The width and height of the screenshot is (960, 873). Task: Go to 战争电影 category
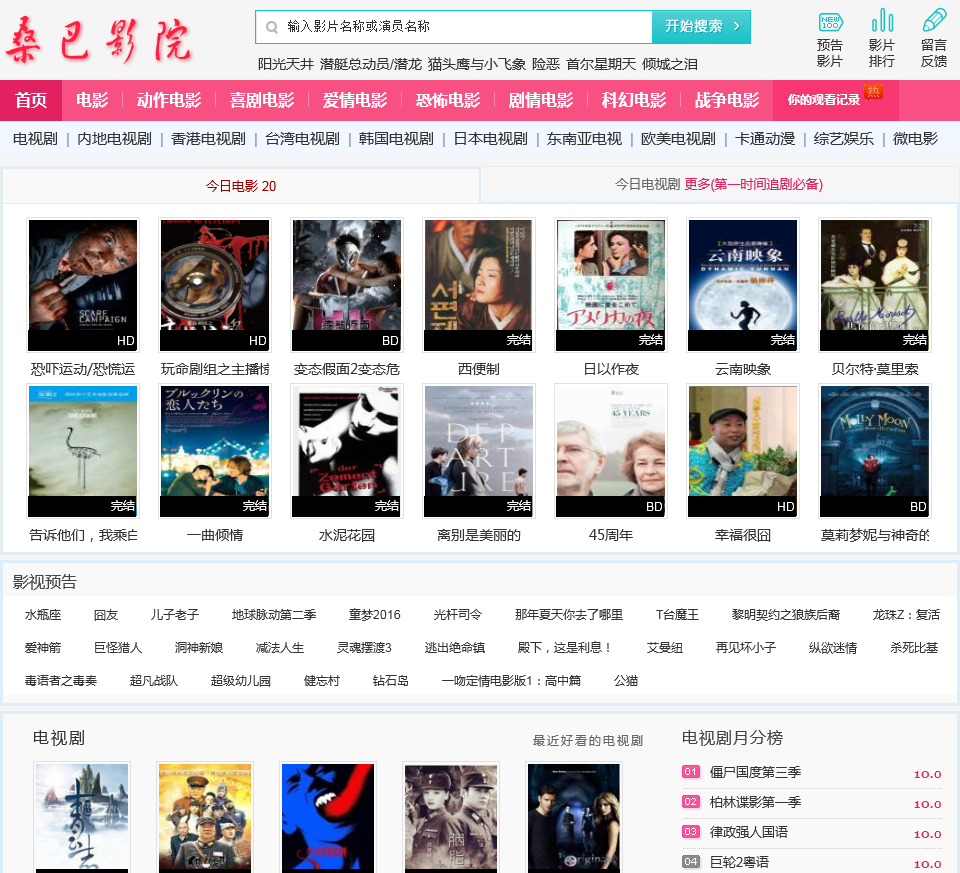[727, 100]
